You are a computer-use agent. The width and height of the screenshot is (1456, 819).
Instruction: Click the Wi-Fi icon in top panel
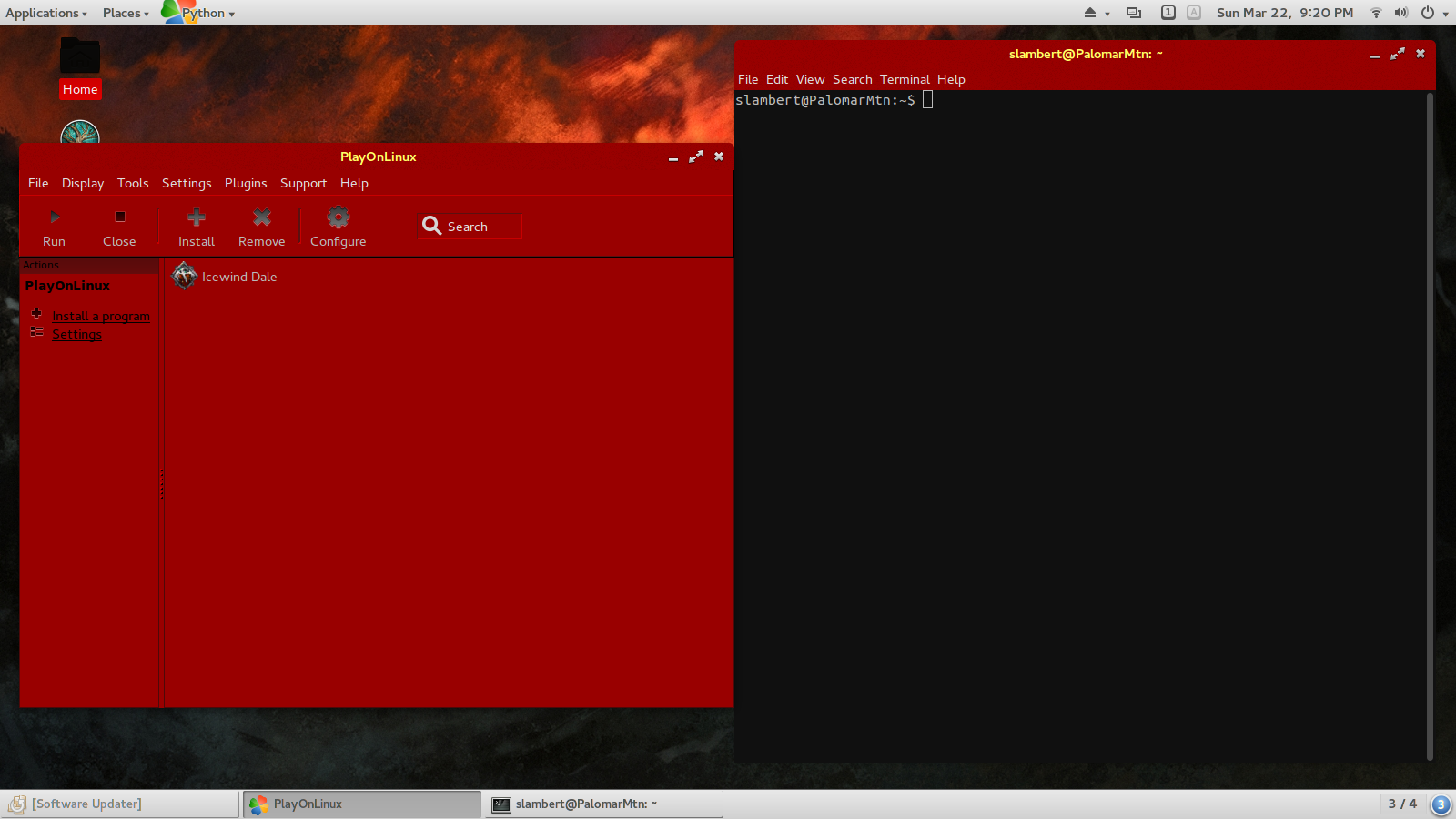coord(1376,13)
